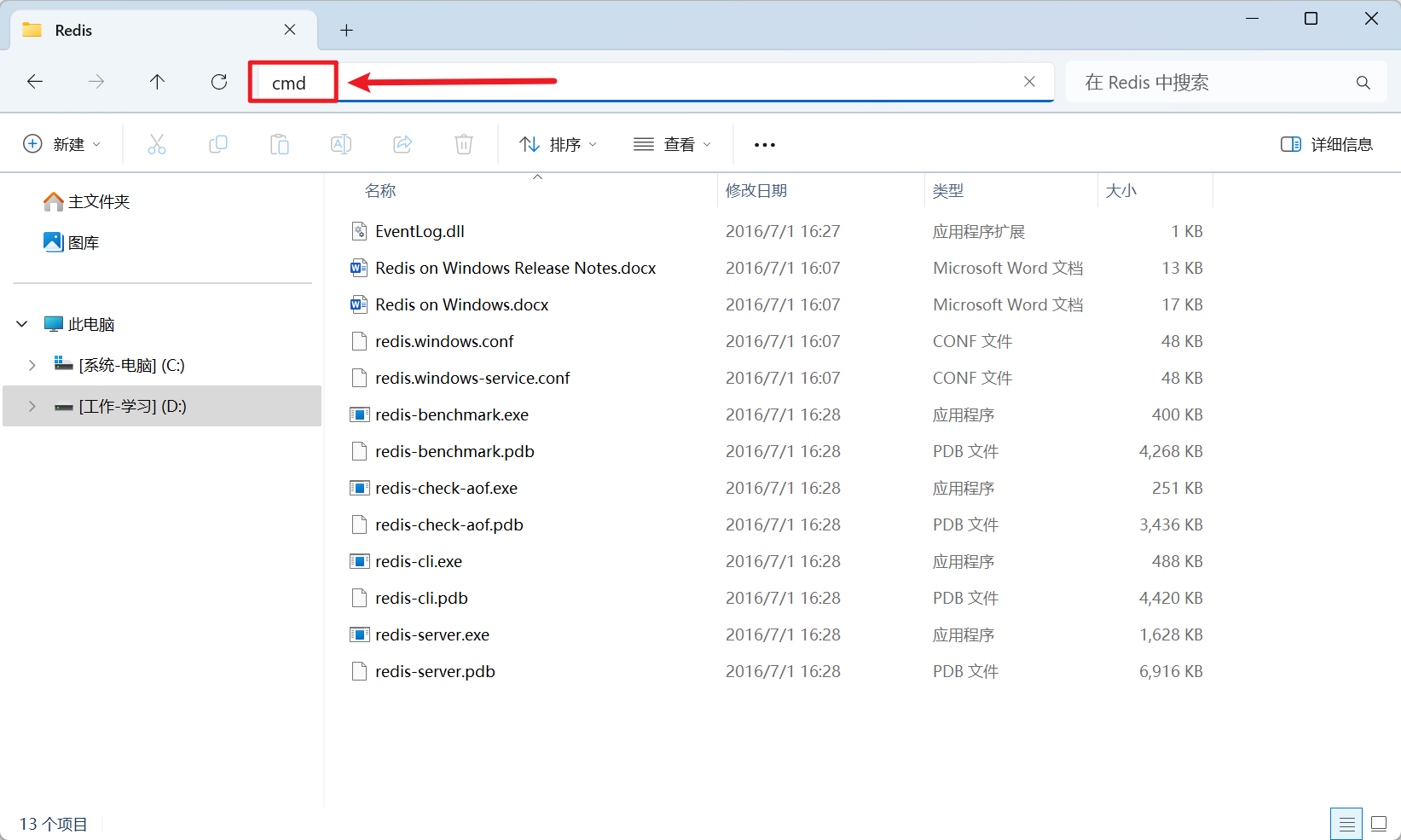Switch to details list view

[x=1346, y=824]
